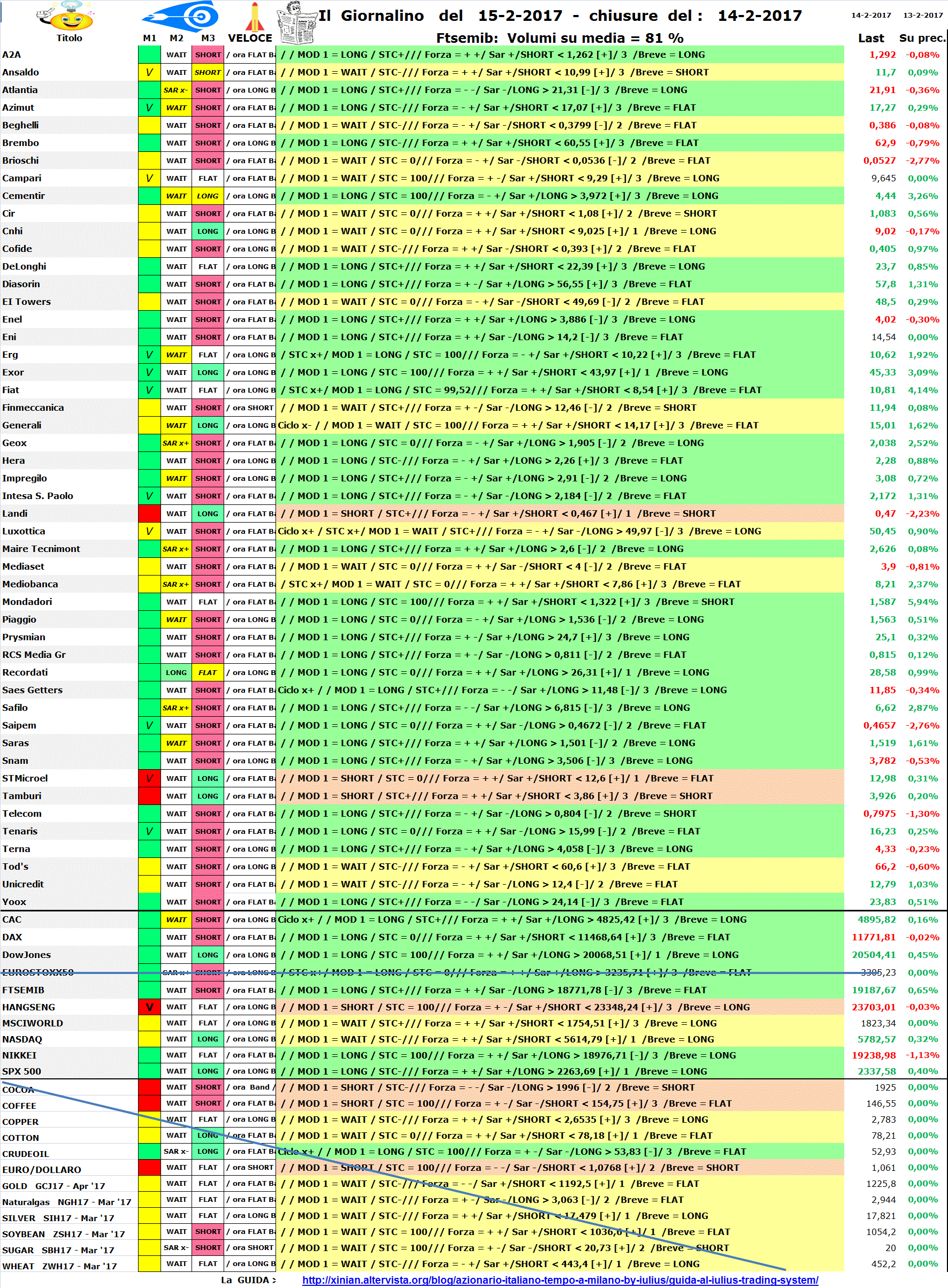Select Mediobanca SAR x+ cell

(176, 584)
